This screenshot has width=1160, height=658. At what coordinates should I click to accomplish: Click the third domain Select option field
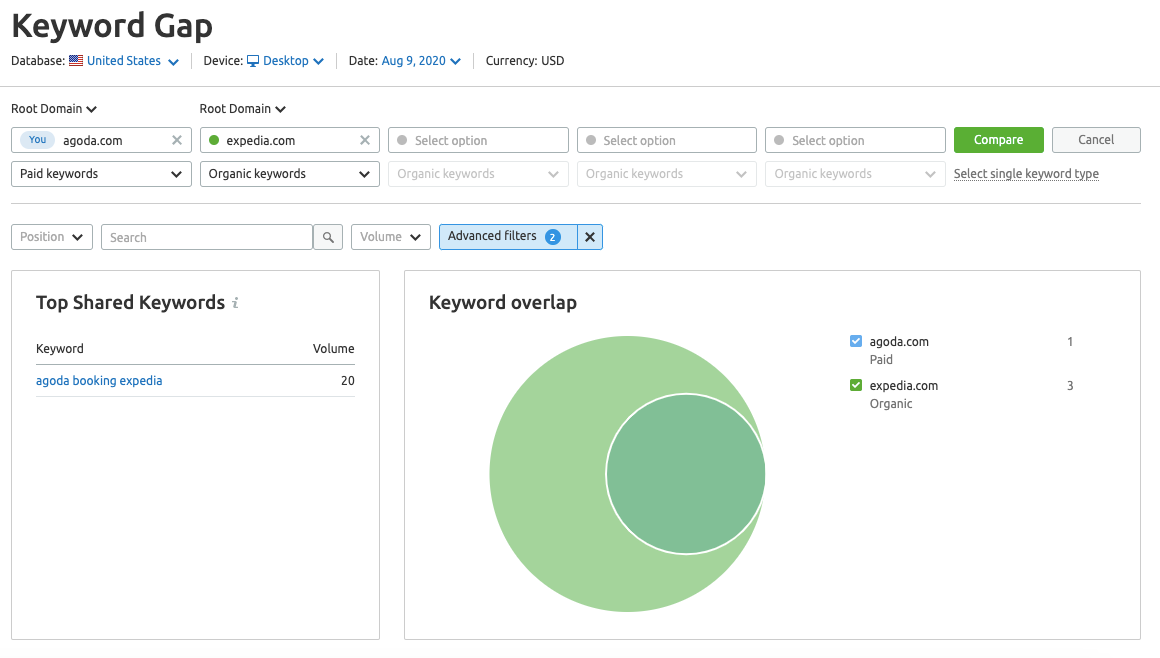click(478, 140)
